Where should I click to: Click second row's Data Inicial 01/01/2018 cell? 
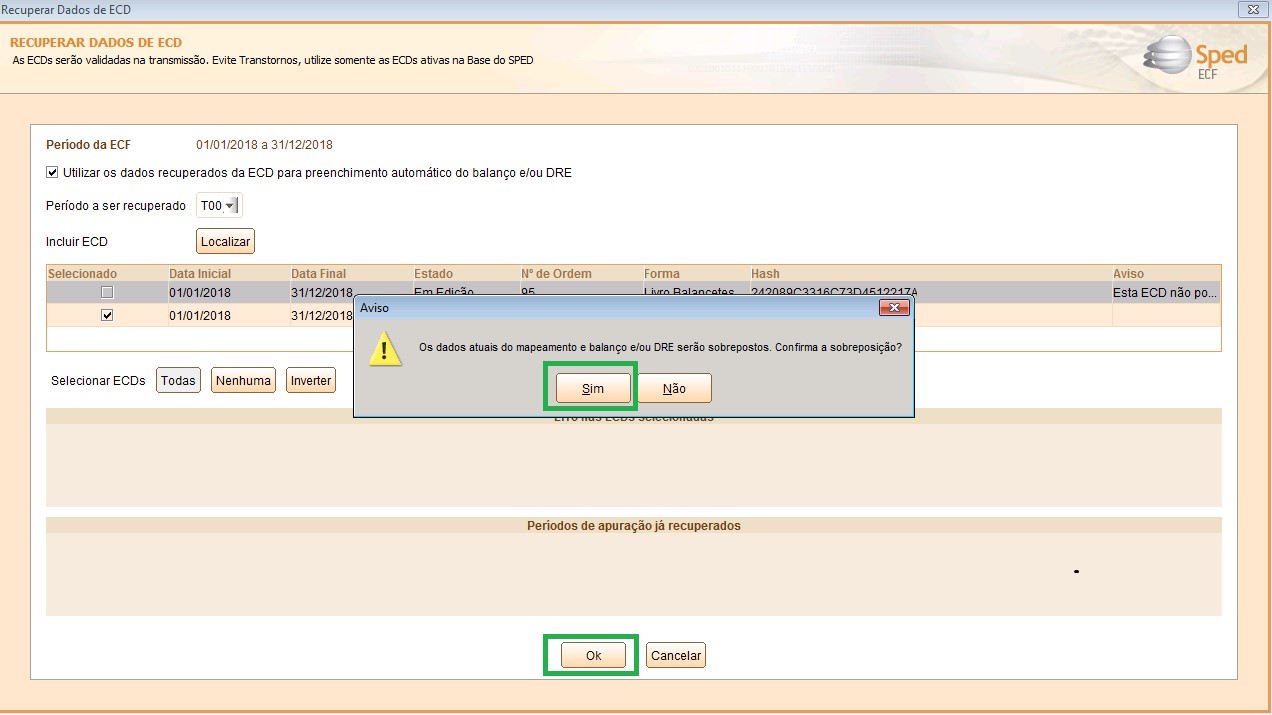click(228, 315)
